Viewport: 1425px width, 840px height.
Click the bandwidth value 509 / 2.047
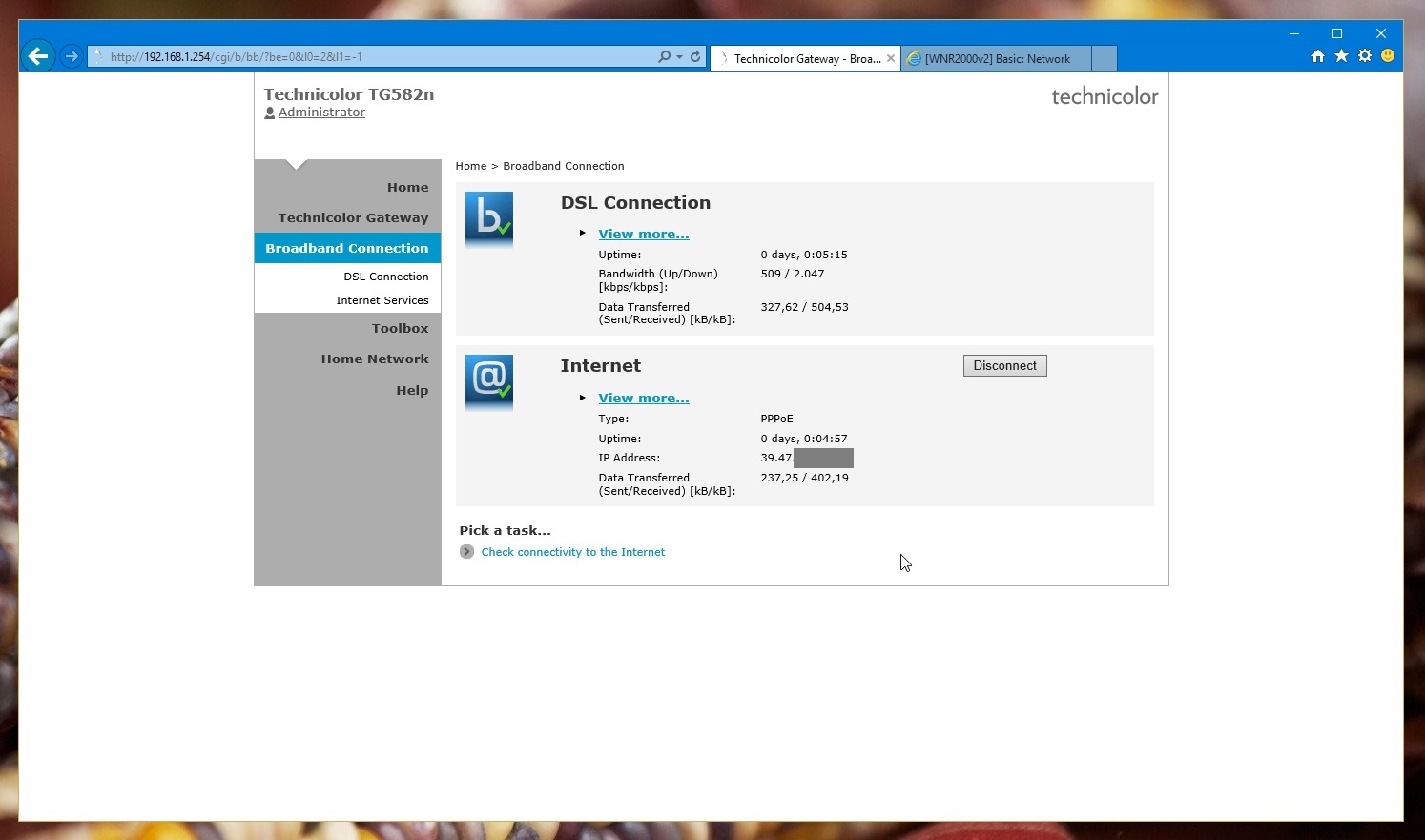click(x=793, y=274)
